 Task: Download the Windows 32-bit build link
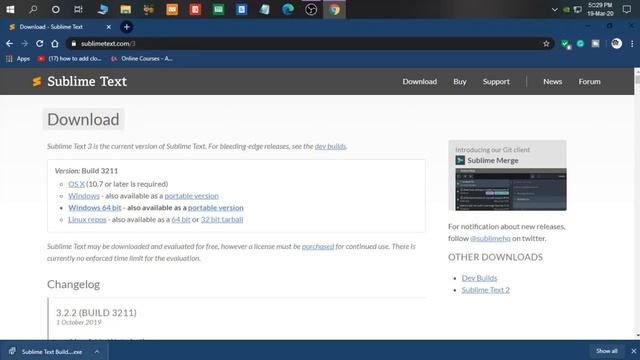[84, 196]
